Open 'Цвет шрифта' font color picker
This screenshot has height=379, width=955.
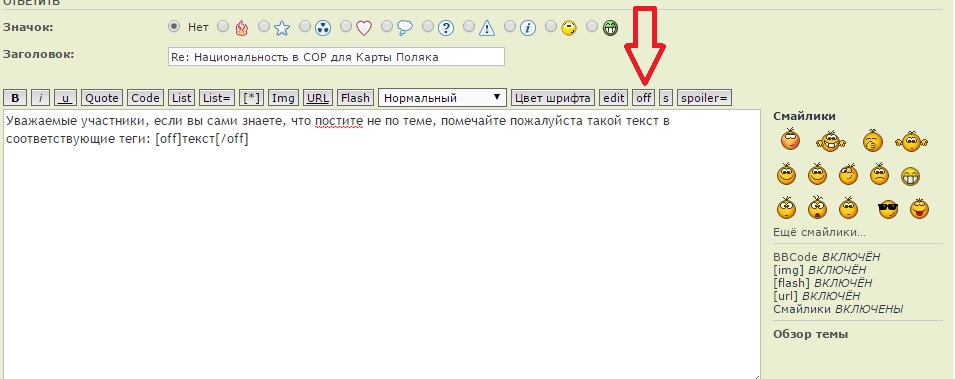click(553, 97)
